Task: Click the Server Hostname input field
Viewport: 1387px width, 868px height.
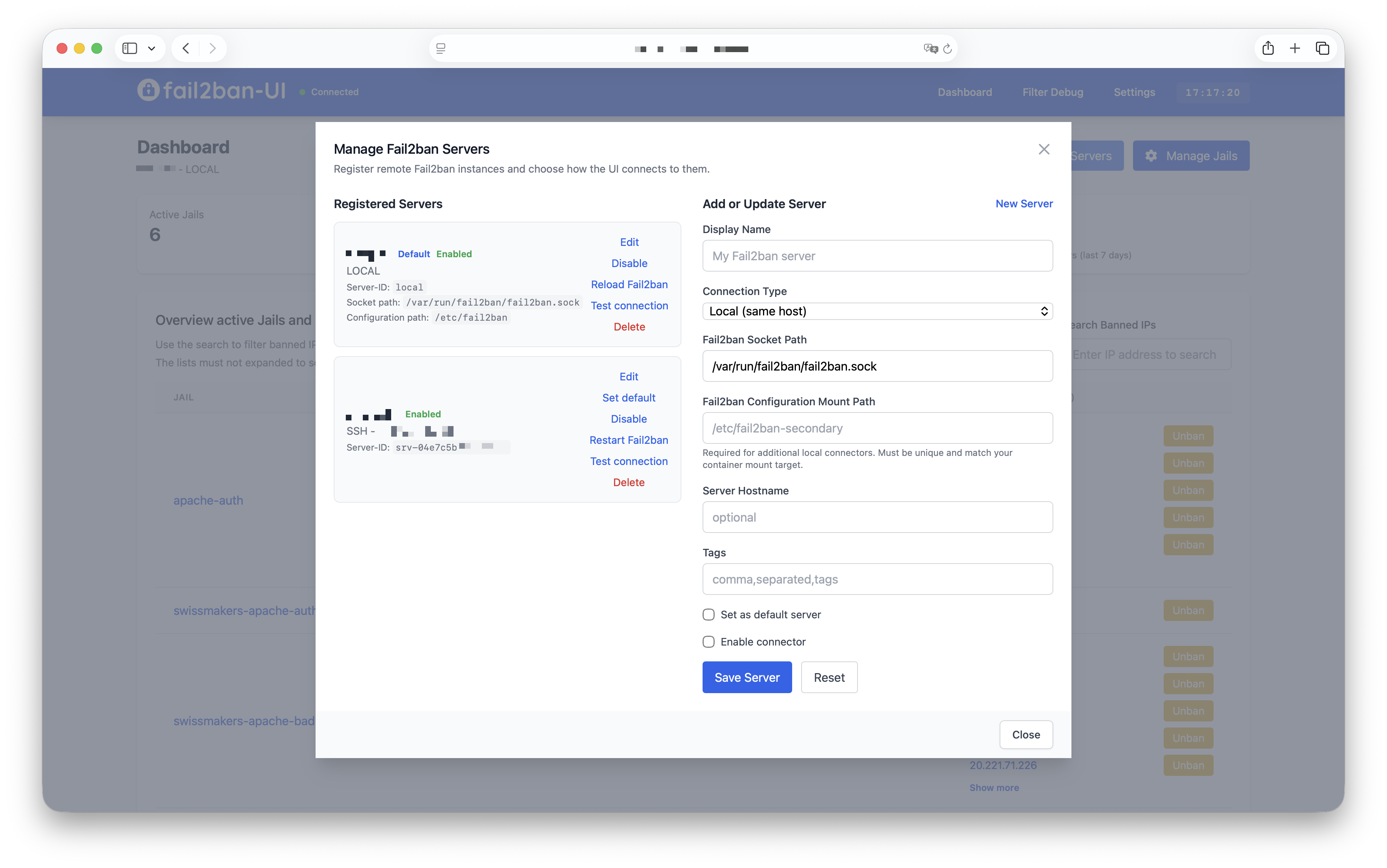Action: (x=877, y=517)
